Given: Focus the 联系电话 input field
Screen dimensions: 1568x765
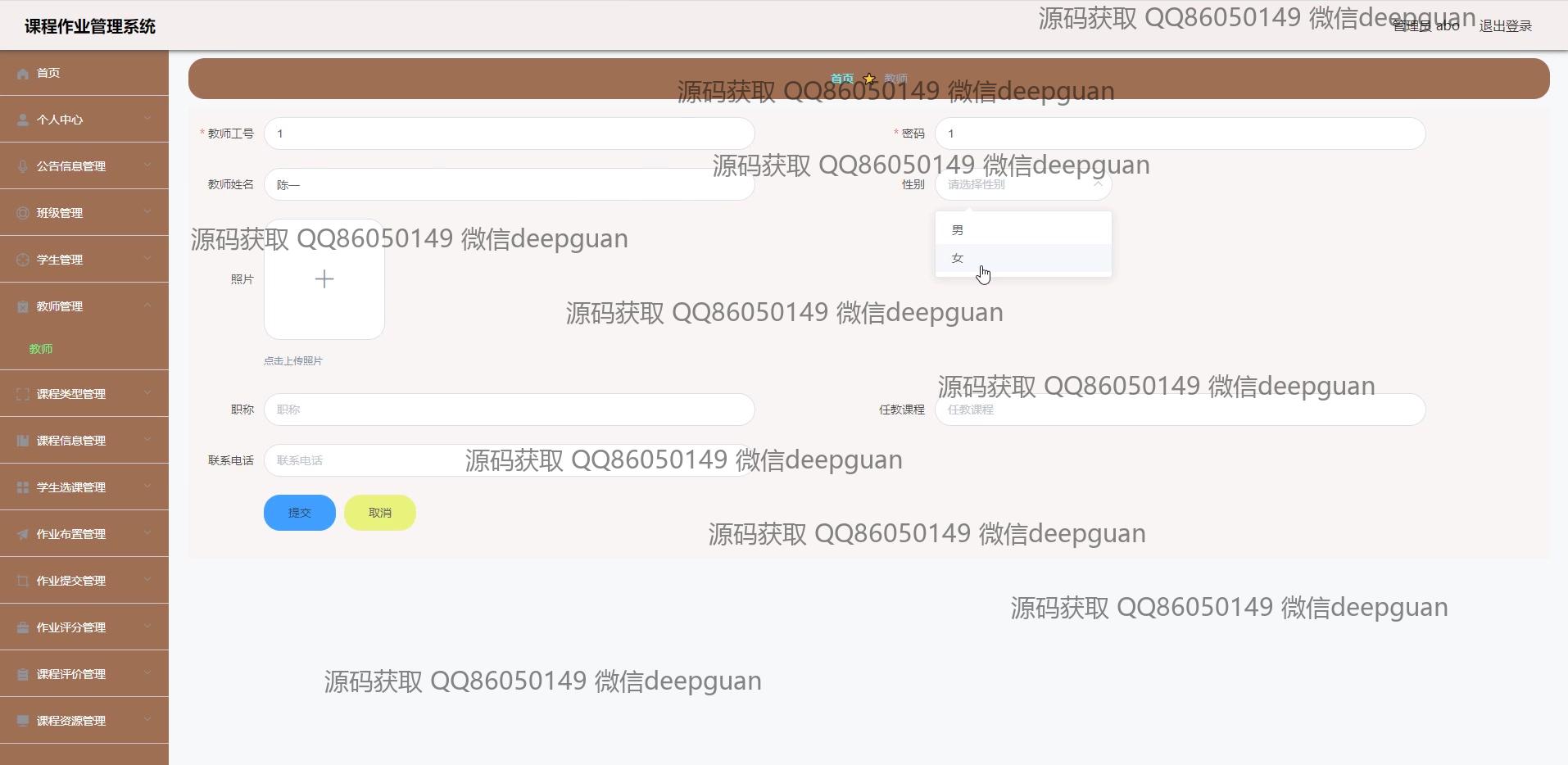Looking at the screenshot, I should click(509, 460).
